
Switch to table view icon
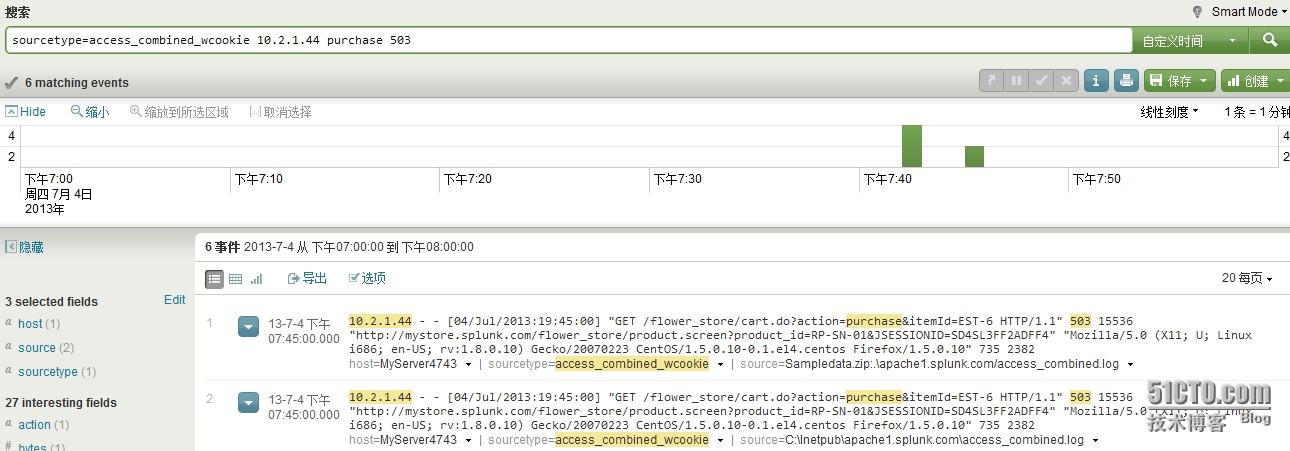(236, 279)
